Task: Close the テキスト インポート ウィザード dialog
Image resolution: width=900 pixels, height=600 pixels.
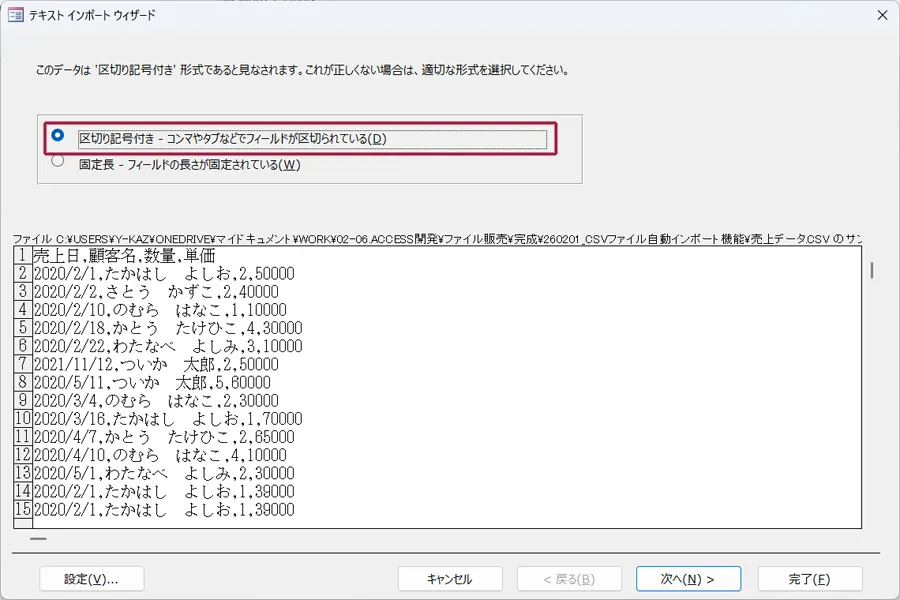Action: (x=881, y=15)
